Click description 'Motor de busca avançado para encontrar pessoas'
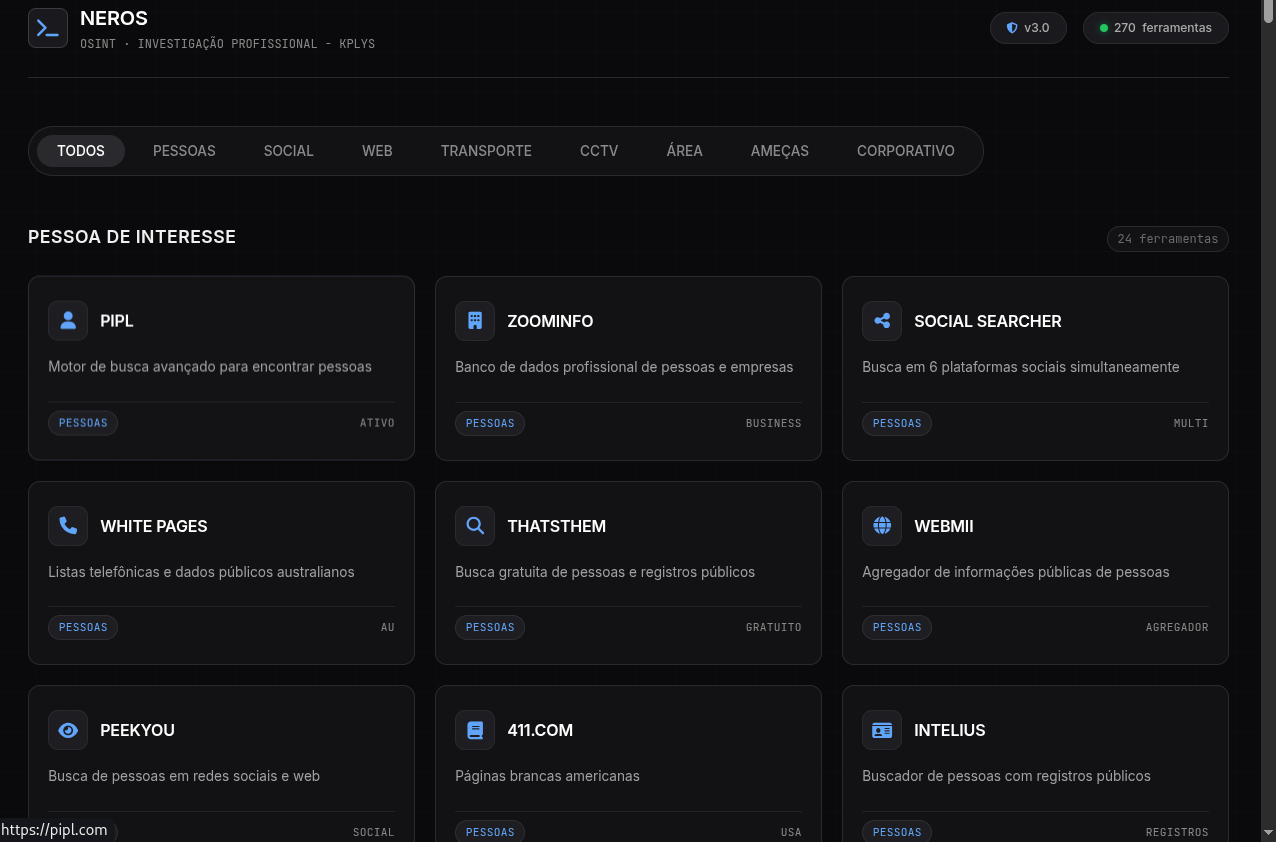 coord(210,367)
